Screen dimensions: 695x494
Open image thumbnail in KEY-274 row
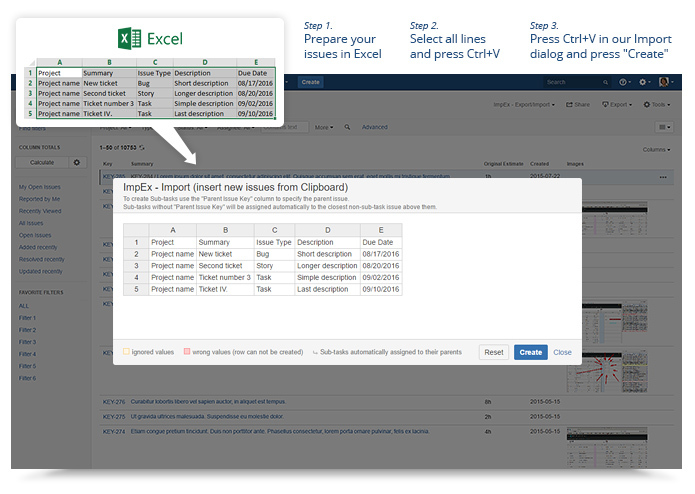[x=607, y=447]
